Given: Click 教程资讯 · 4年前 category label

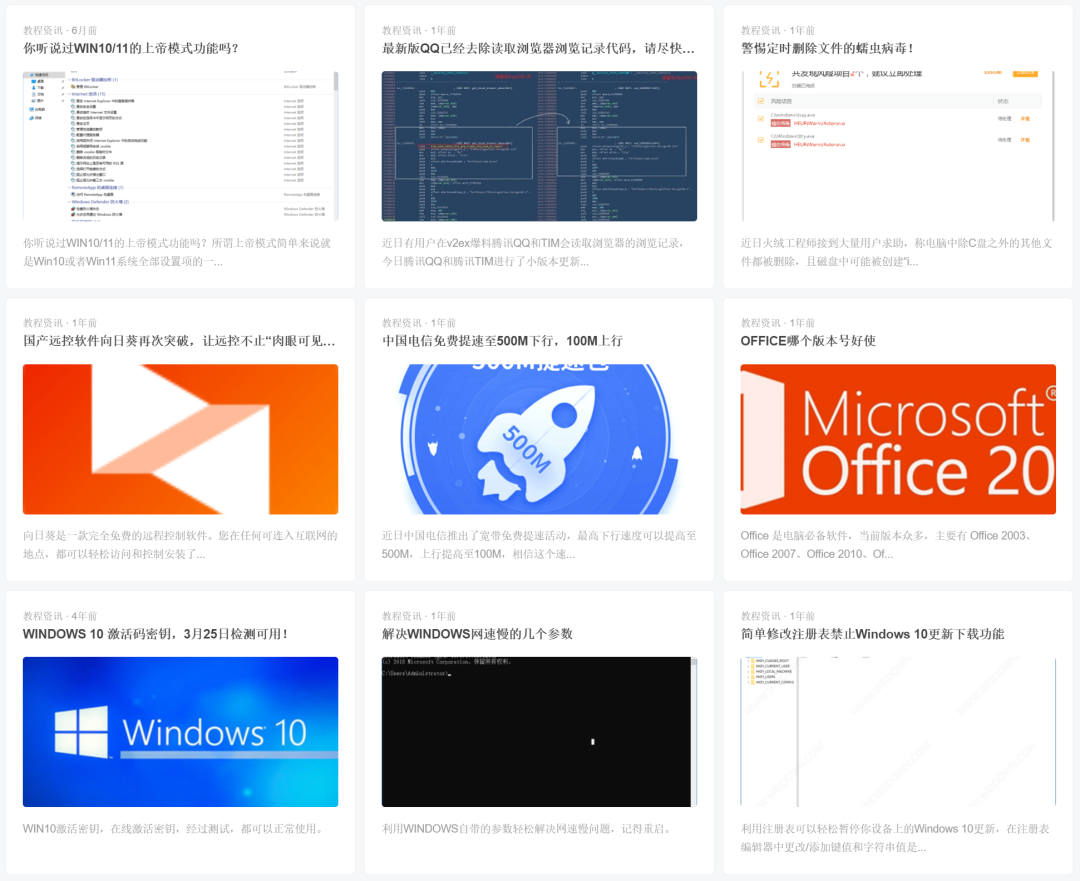Looking at the screenshot, I should [x=60, y=616].
